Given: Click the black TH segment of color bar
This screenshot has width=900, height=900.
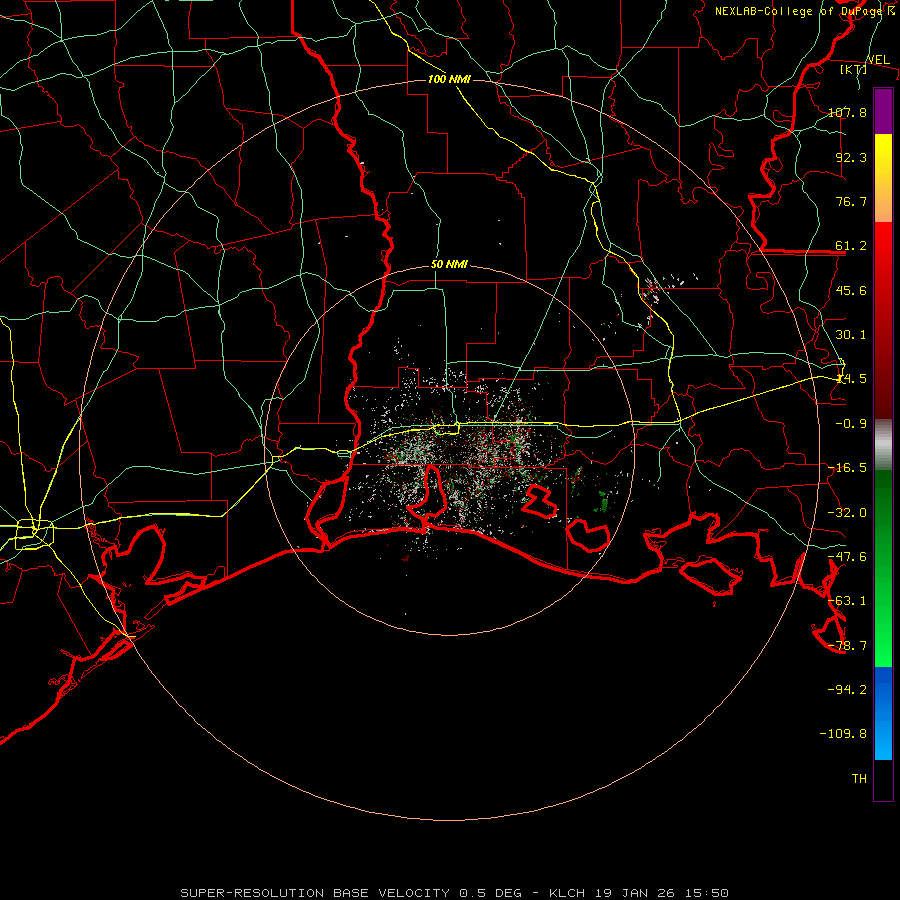Looking at the screenshot, I should pos(883,780).
